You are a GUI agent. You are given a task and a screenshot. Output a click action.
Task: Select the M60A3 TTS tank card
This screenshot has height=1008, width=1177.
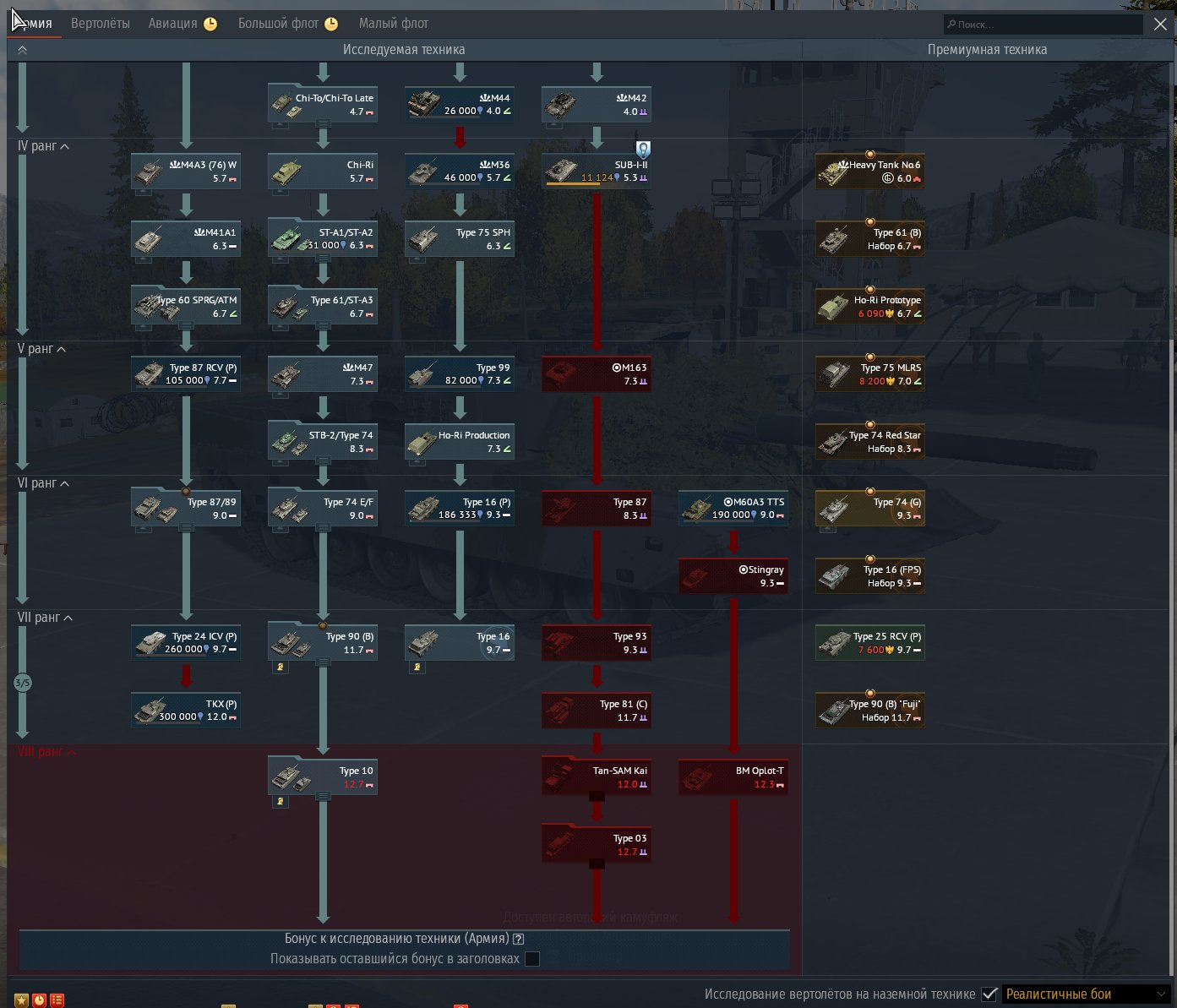(733, 508)
